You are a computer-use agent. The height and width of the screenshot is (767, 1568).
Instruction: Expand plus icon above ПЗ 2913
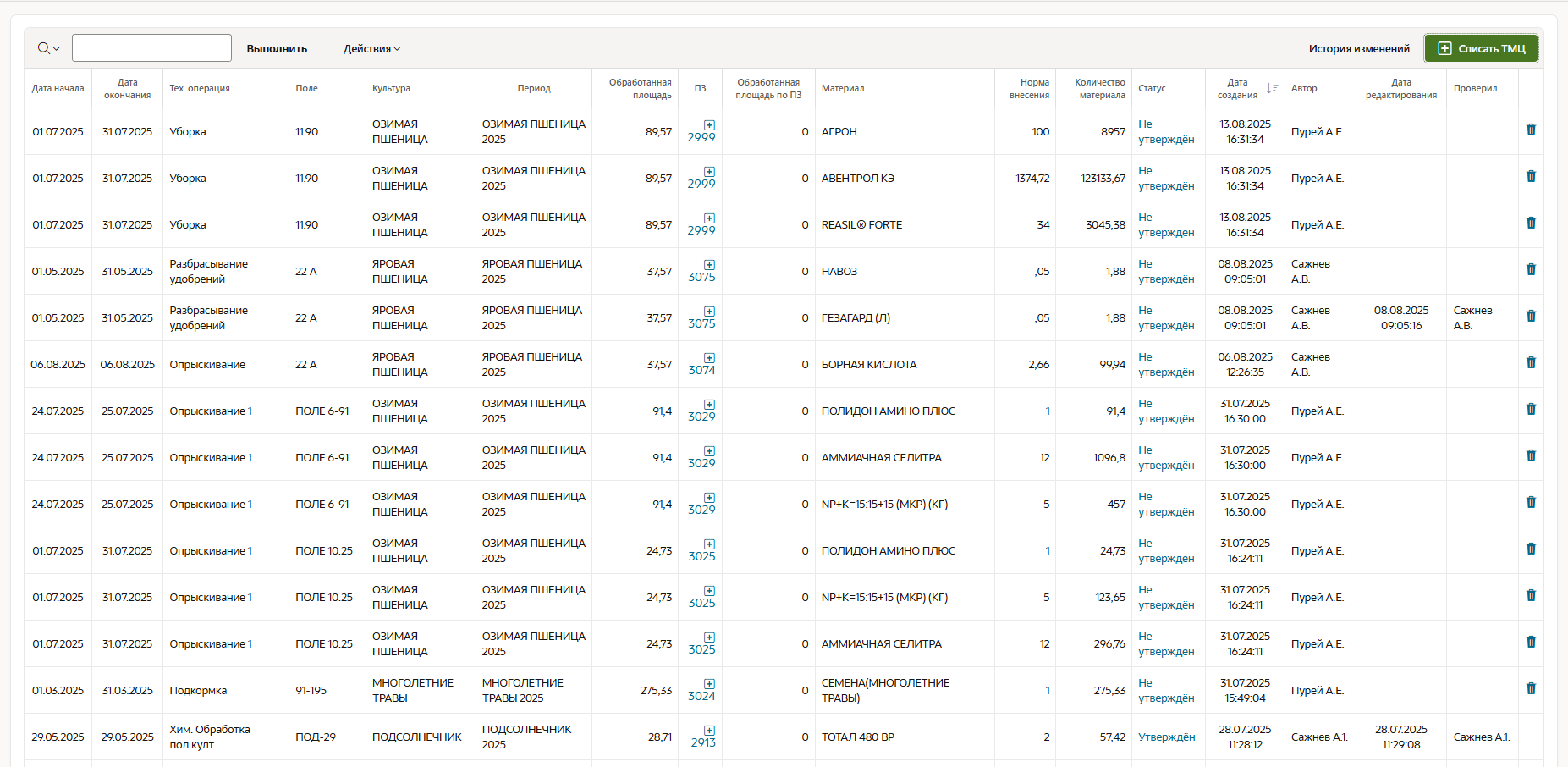709,731
